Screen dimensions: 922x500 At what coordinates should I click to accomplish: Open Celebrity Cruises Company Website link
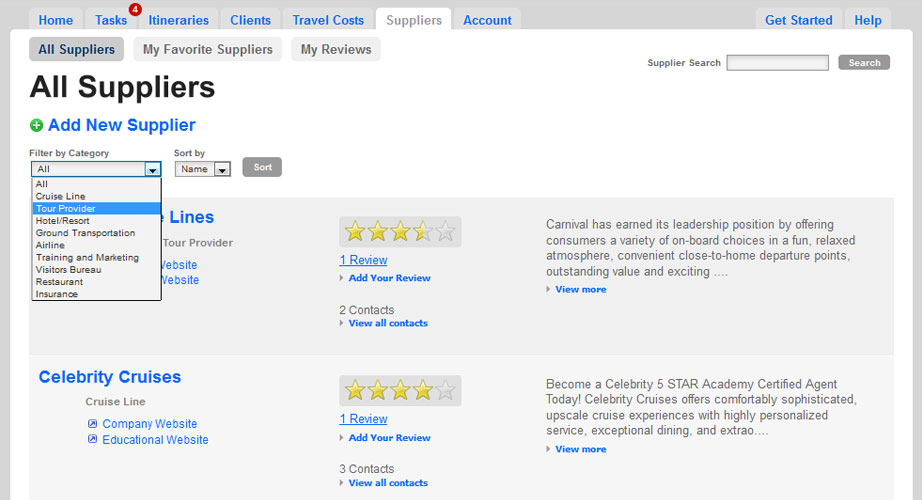(x=150, y=424)
